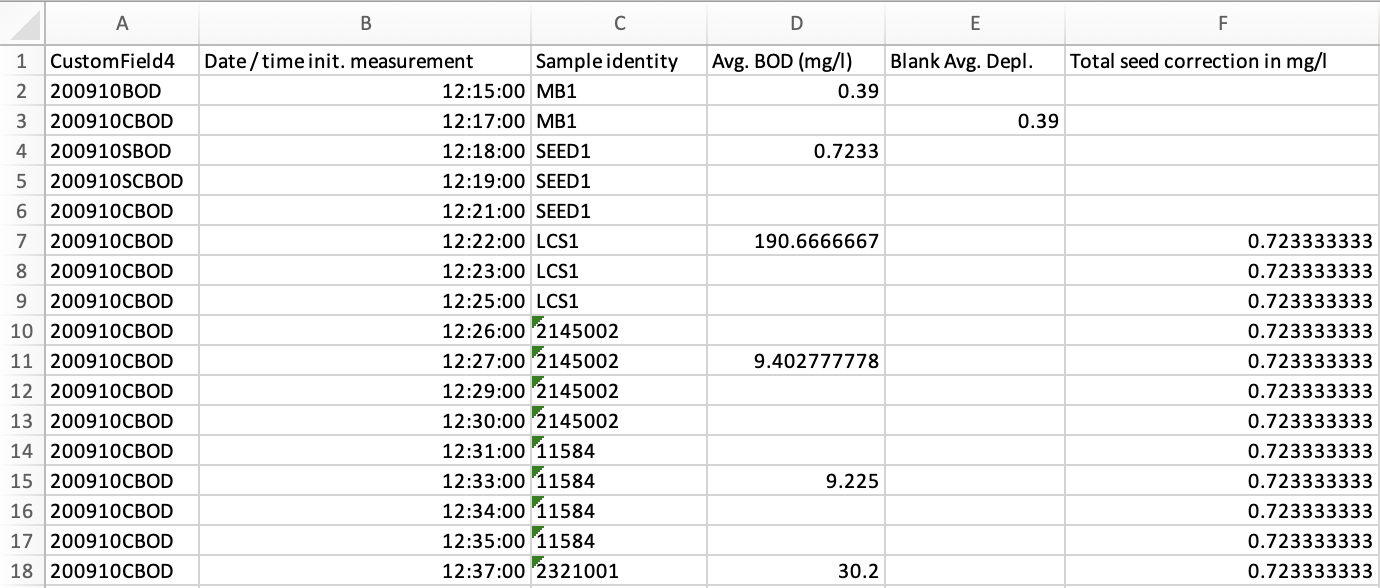The width and height of the screenshot is (1380, 588).
Task: Select column A header
Action: [123, 24]
